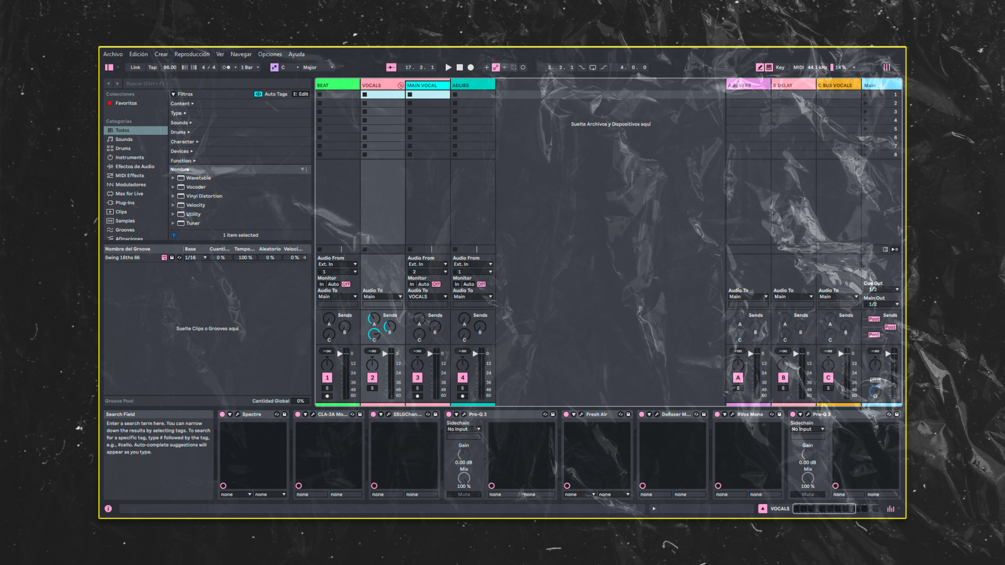
Task: Click the Stop transport button
Action: click(x=459, y=67)
